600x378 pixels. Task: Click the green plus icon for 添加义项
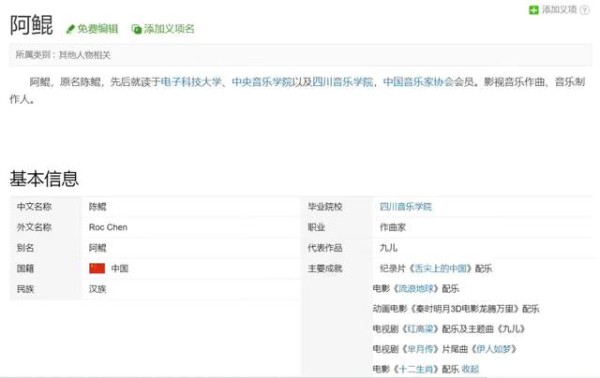tap(533, 10)
